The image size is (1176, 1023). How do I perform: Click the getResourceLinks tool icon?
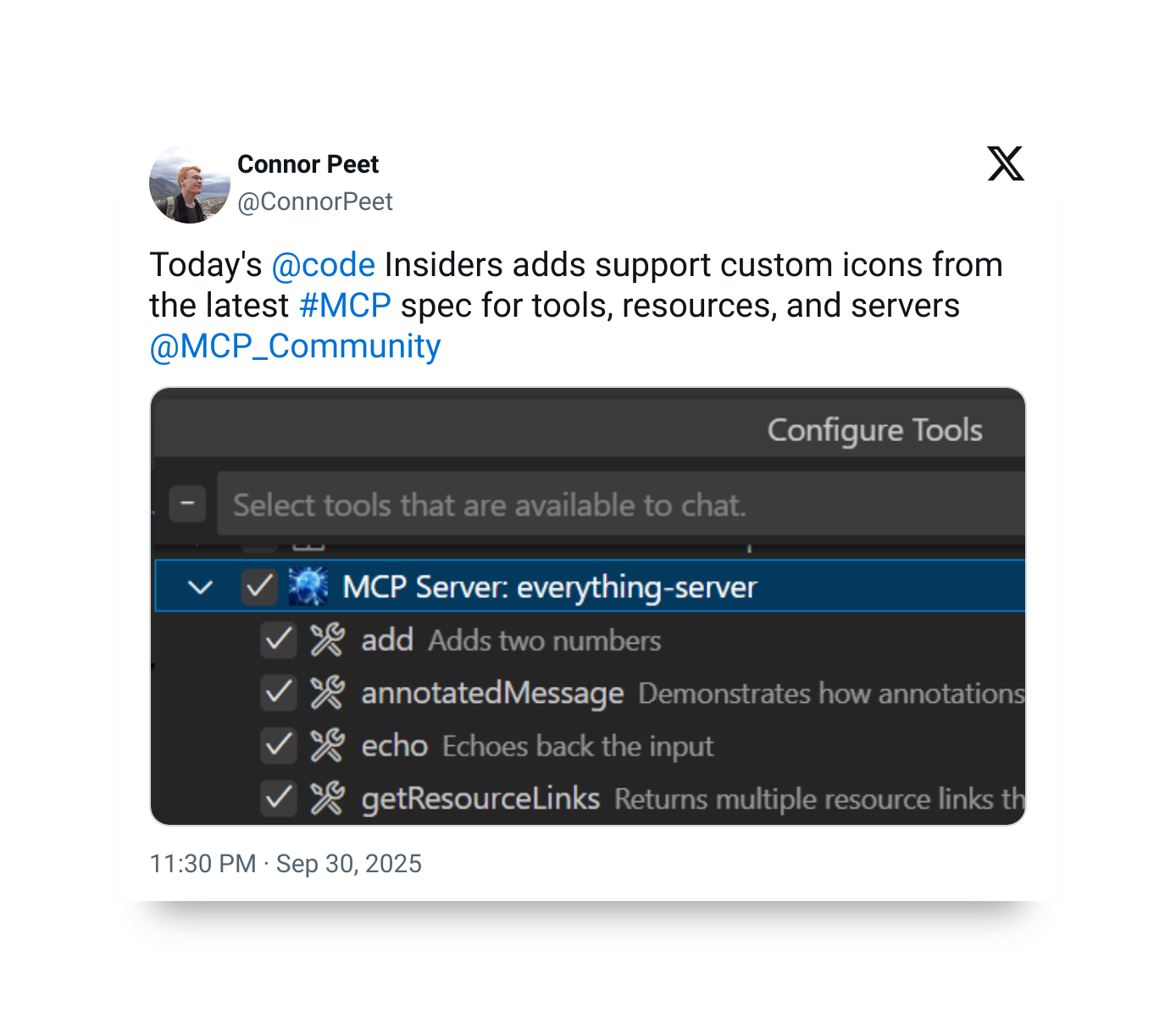(327, 799)
